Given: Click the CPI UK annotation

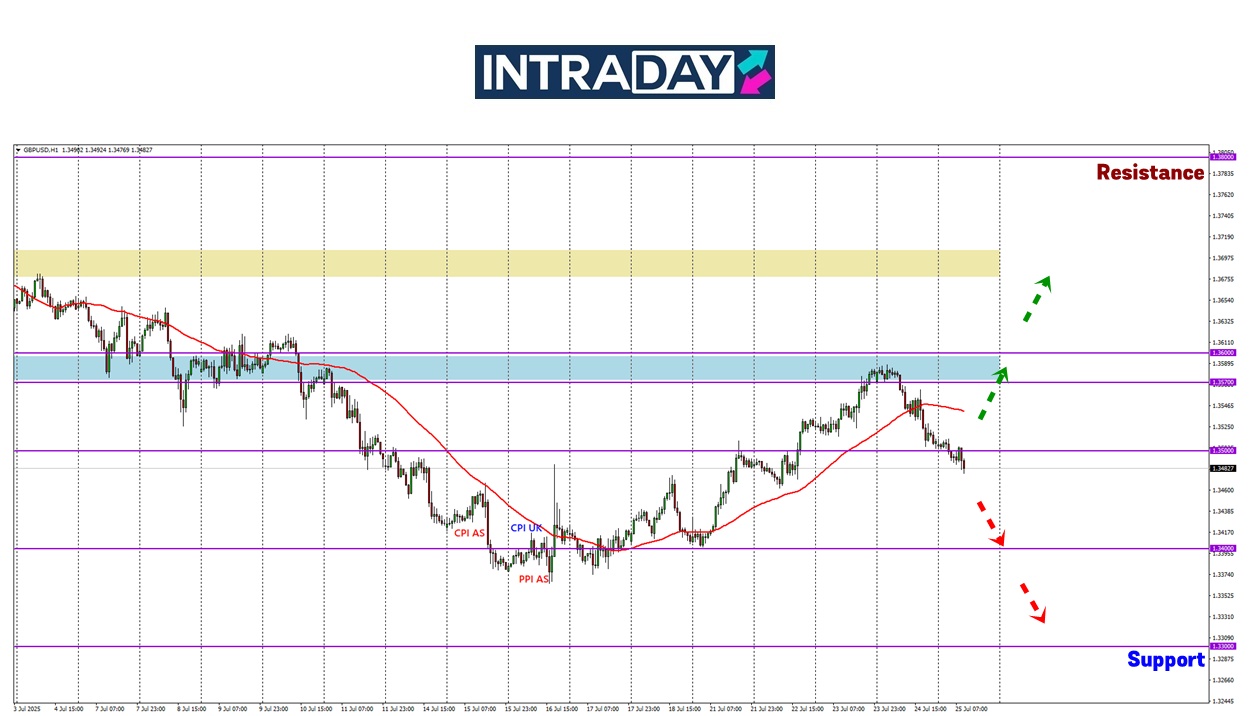Looking at the screenshot, I should (526, 527).
